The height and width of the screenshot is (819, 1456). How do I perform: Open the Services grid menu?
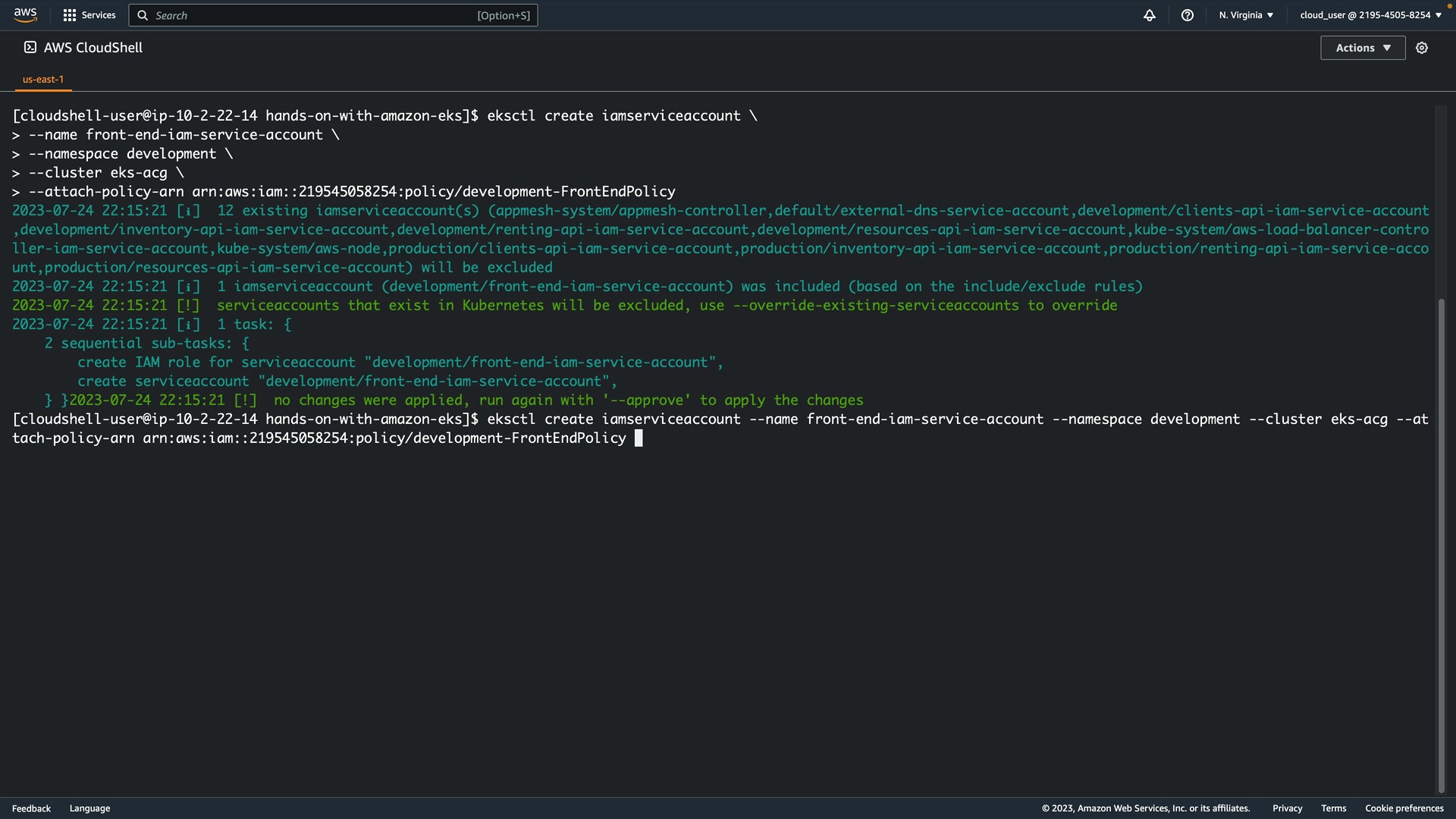[x=70, y=15]
